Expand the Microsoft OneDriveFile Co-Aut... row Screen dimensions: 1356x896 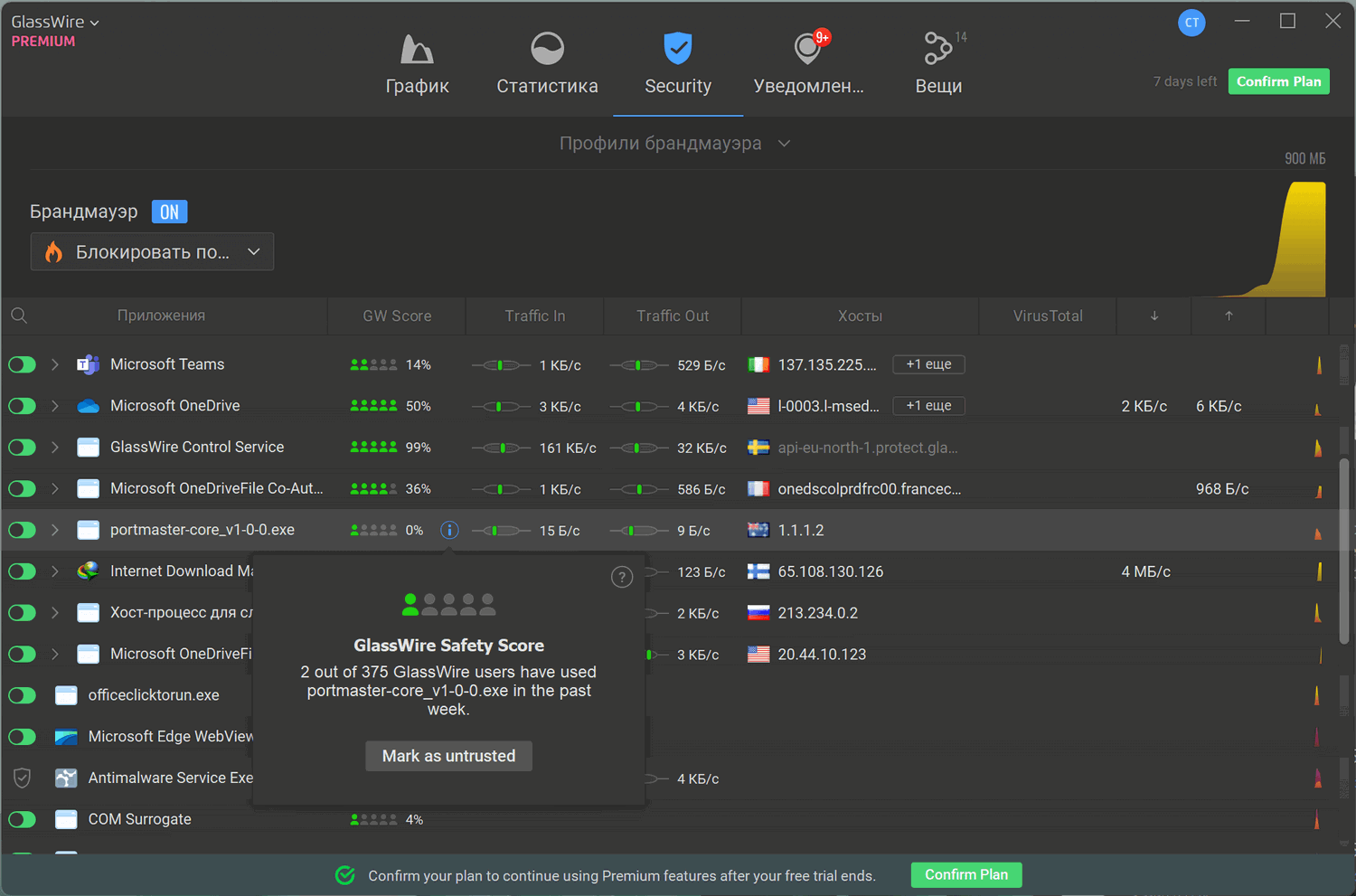tap(55, 489)
